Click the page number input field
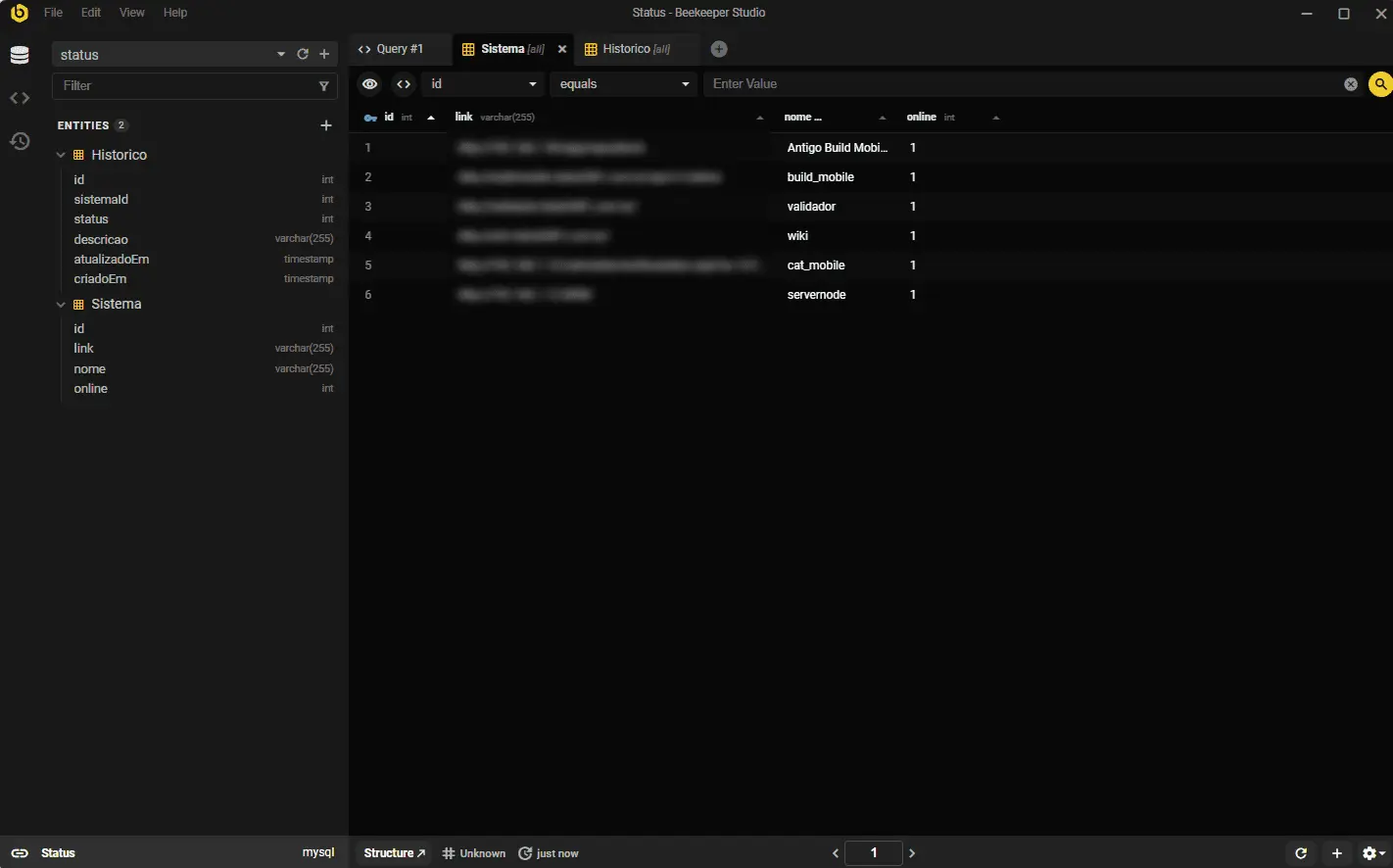1393x868 pixels. click(874, 853)
